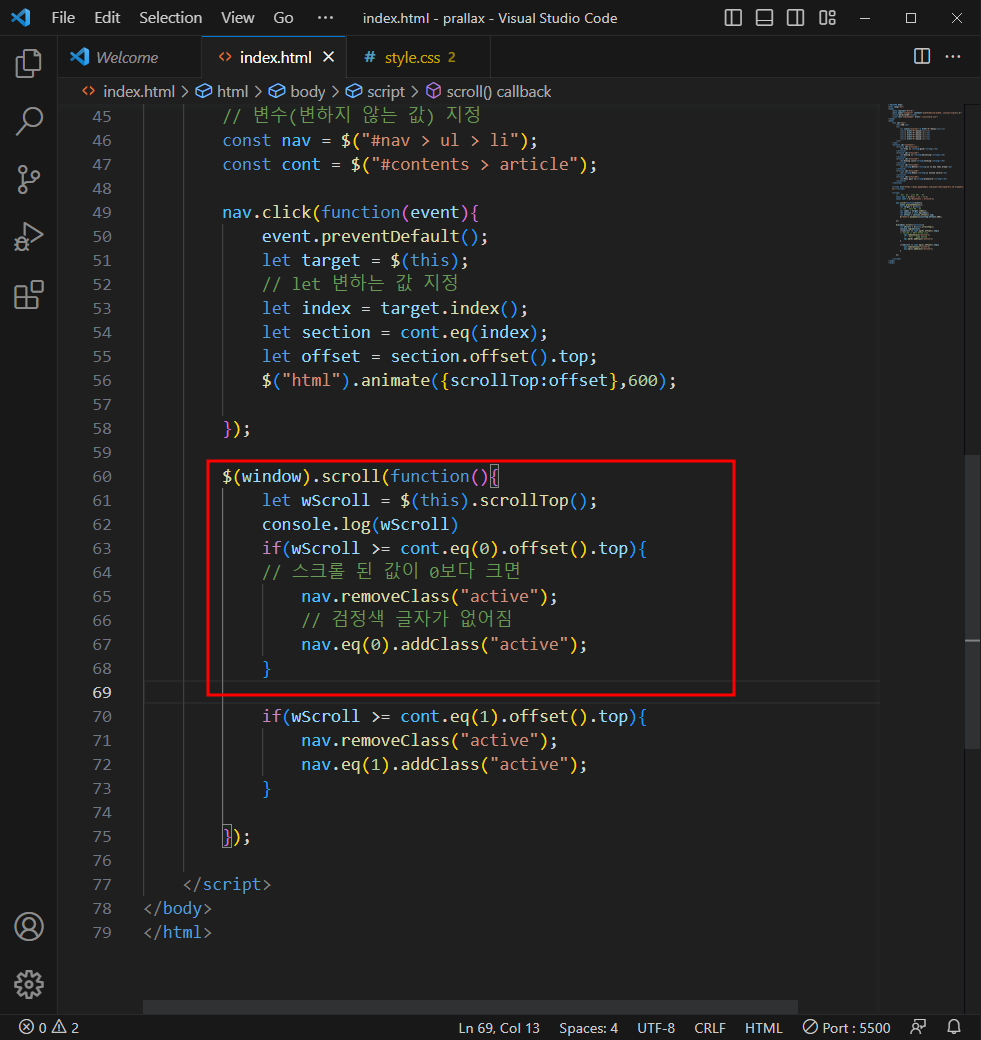Open Run and Debug view

click(29, 237)
